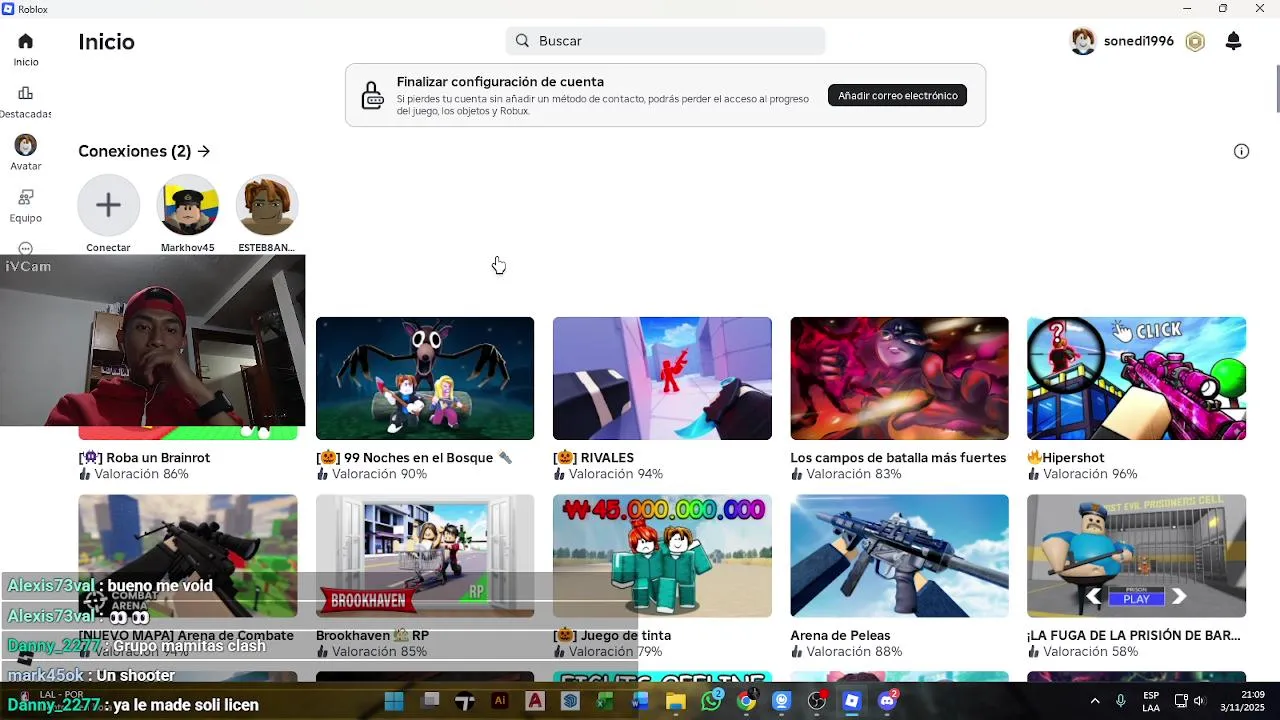Click Arena de Peleas title text
The height and width of the screenshot is (720, 1280).
840,635
